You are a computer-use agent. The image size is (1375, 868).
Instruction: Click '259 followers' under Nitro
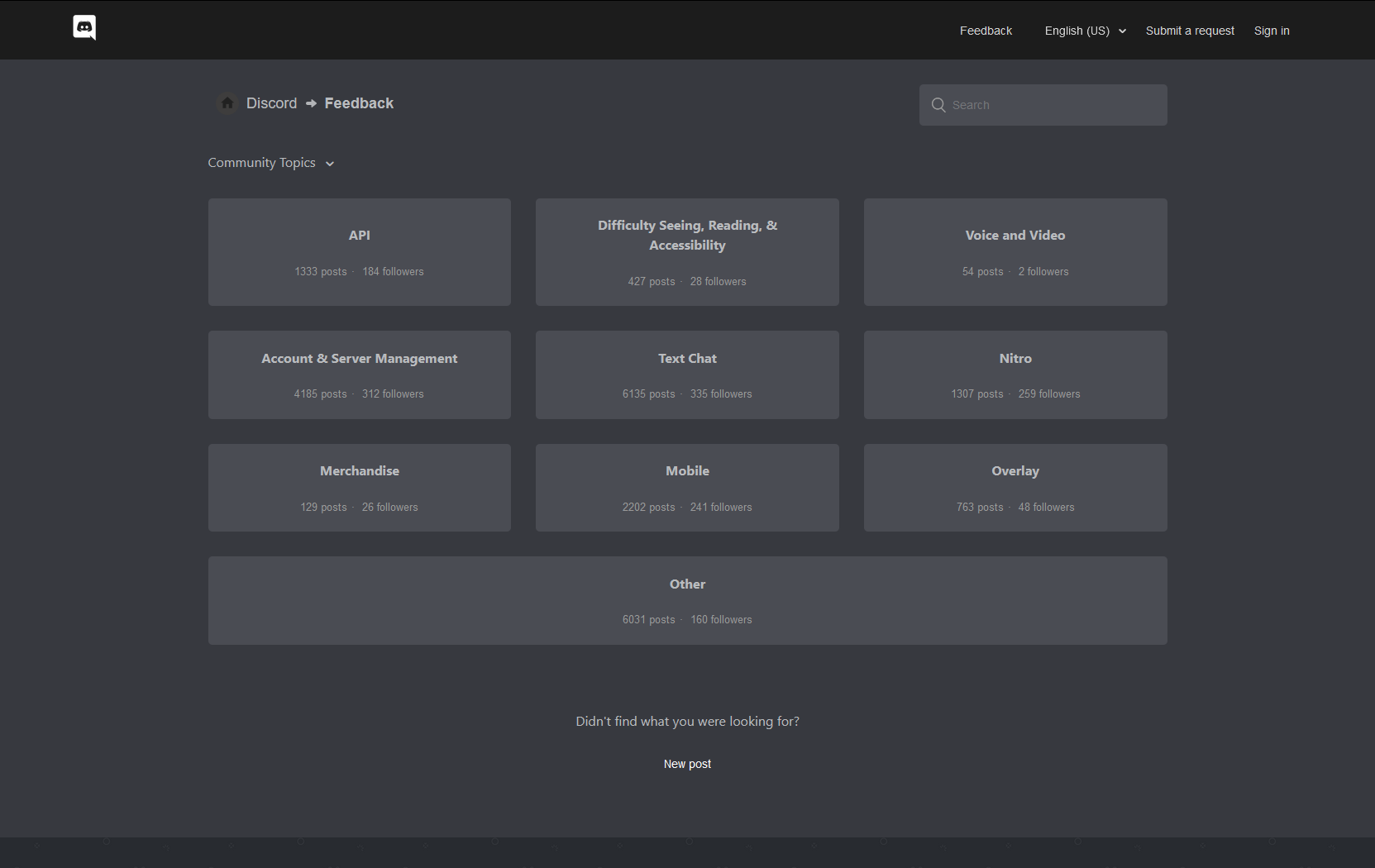tap(1049, 393)
